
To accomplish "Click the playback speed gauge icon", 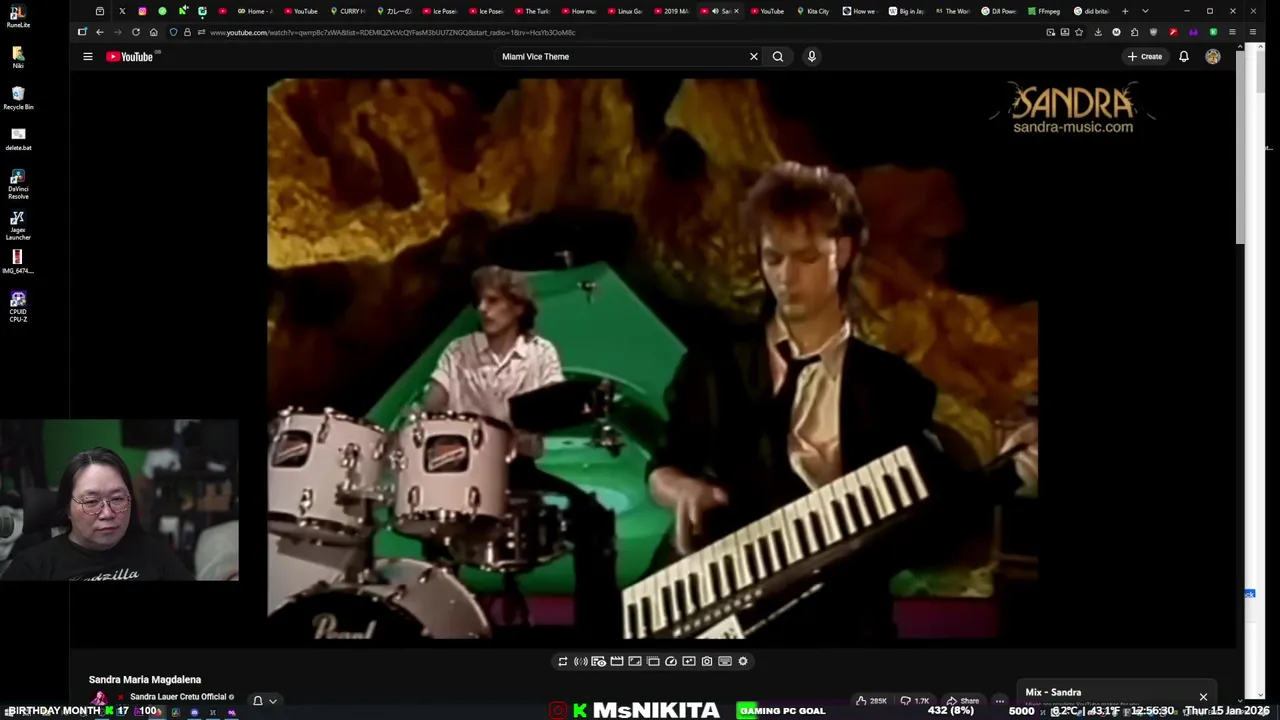I will [x=671, y=662].
